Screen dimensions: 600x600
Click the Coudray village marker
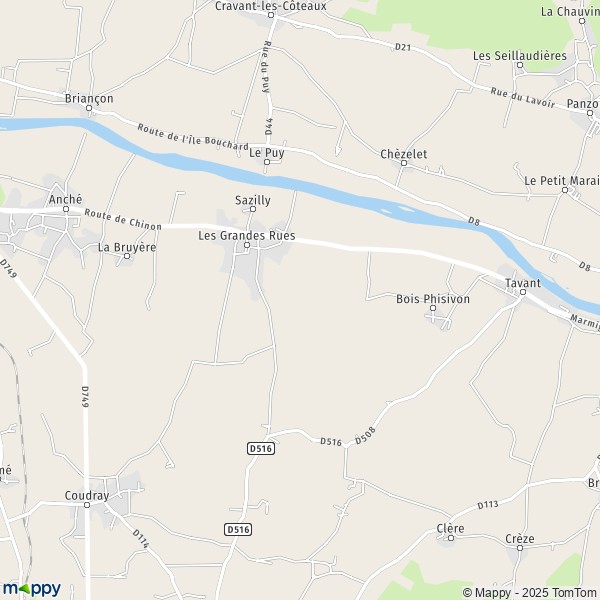[87, 505]
